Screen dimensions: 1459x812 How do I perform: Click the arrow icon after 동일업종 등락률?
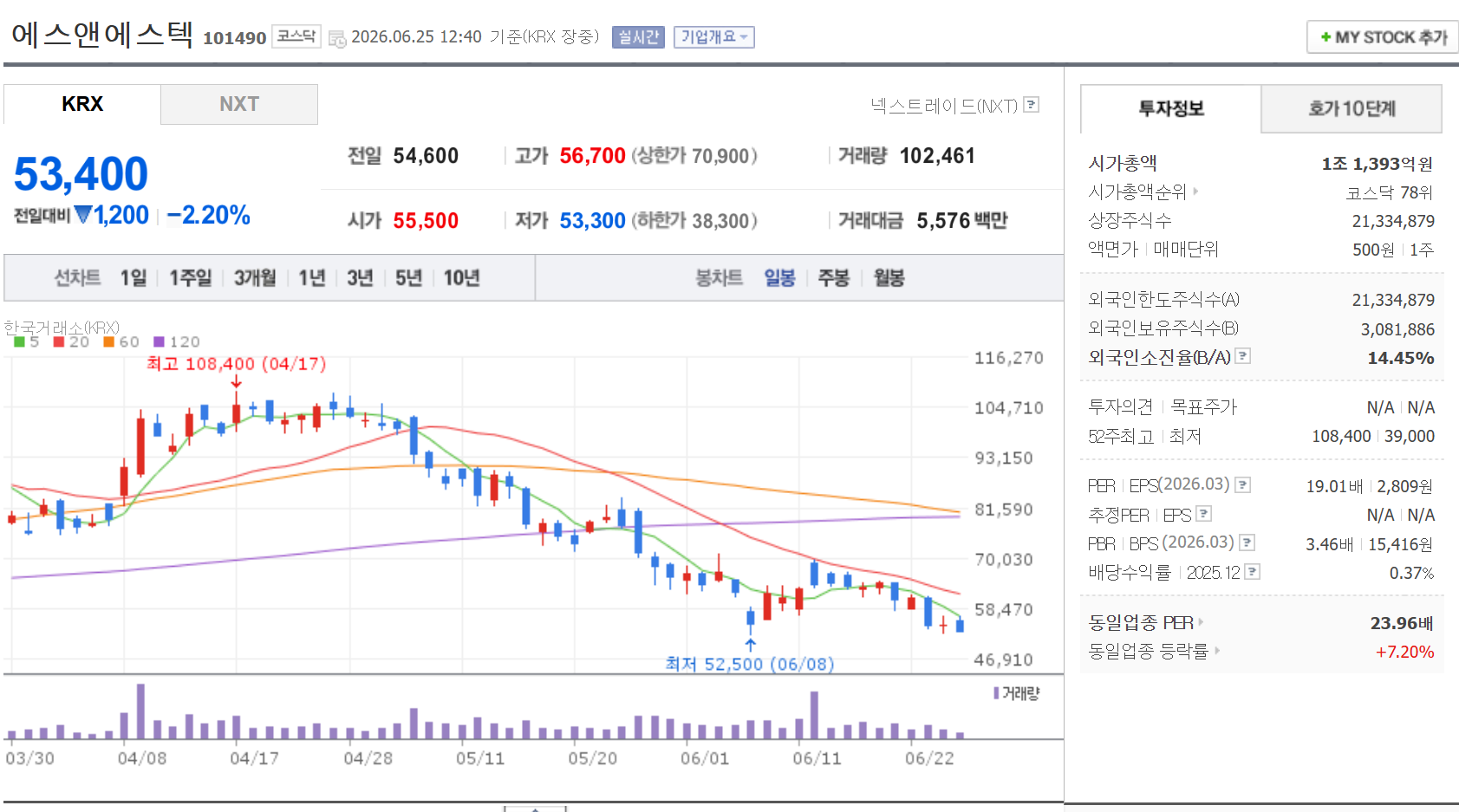(x=1217, y=650)
